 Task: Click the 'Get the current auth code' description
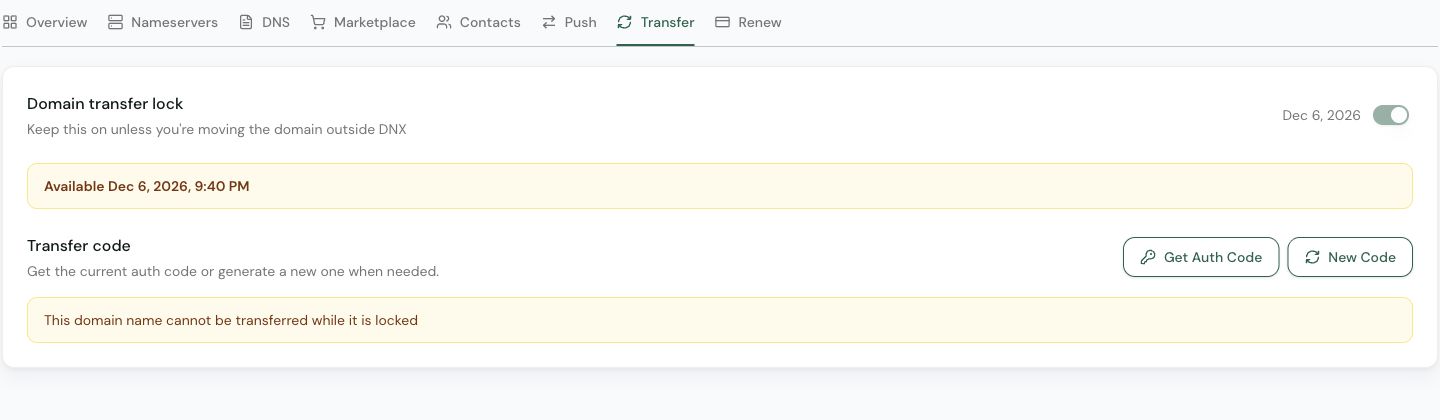(233, 271)
